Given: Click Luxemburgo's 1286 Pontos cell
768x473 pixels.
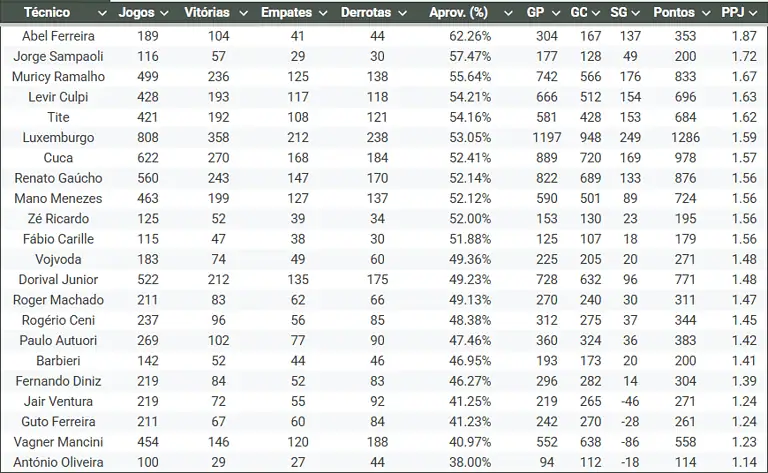Looking at the screenshot, I should point(686,137).
